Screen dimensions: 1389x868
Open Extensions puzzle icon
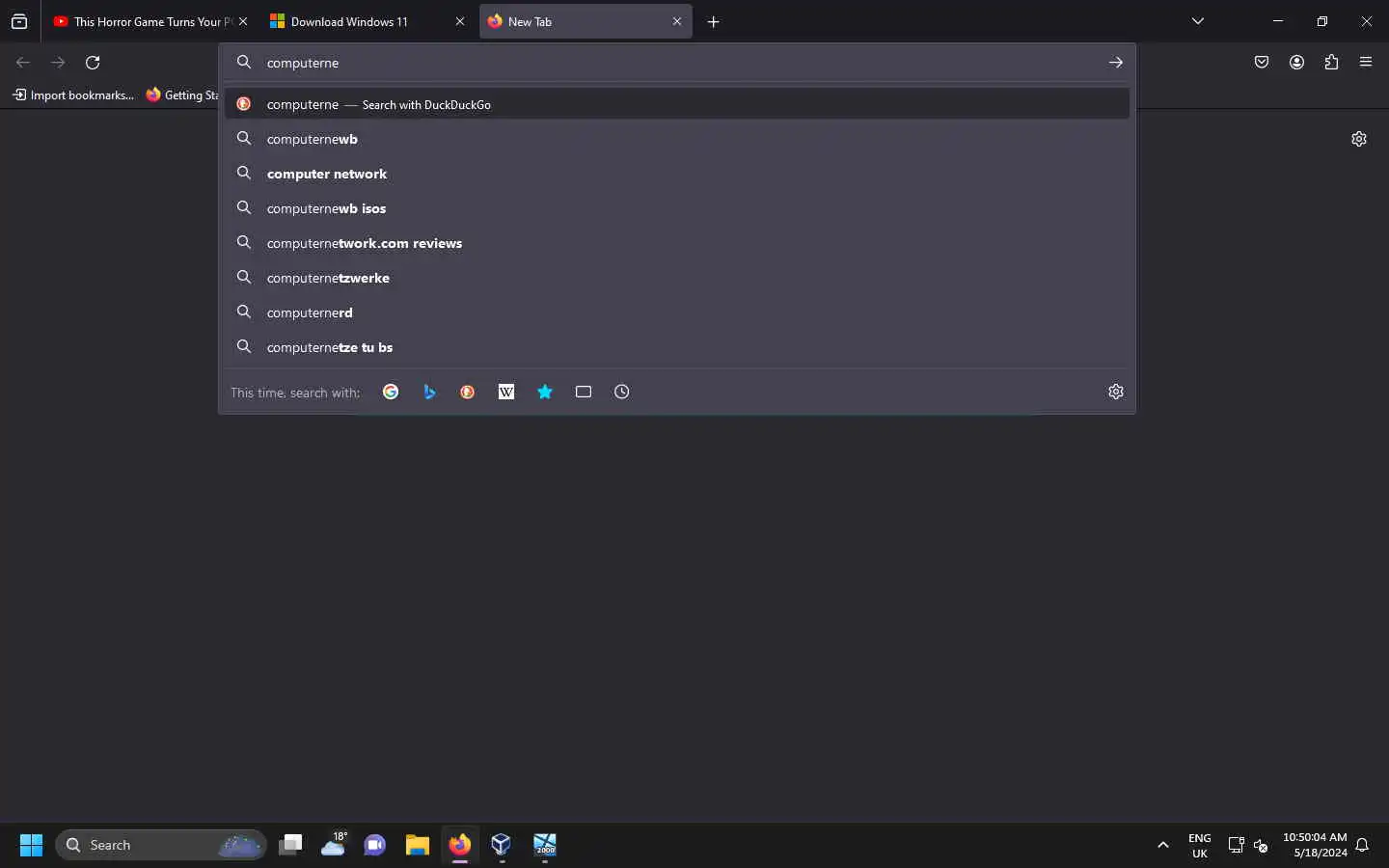coord(1331,63)
